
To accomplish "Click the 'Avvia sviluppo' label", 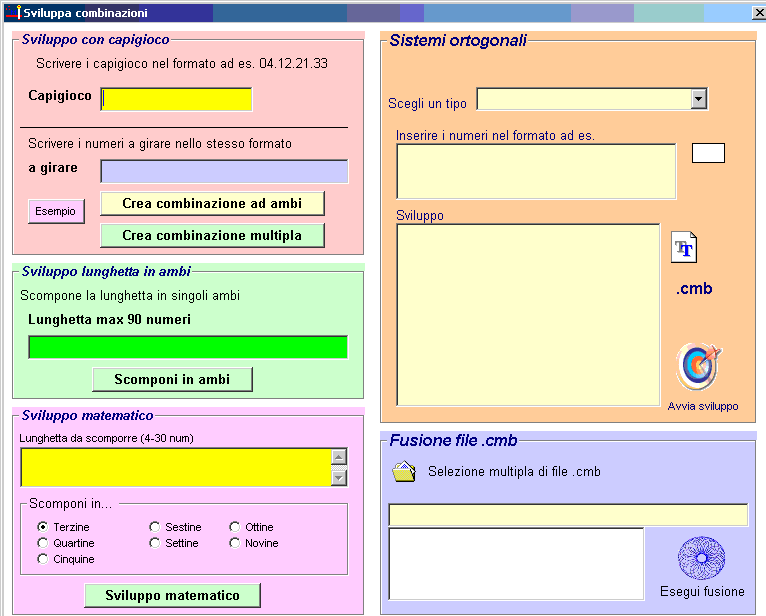I will [x=703, y=406].
